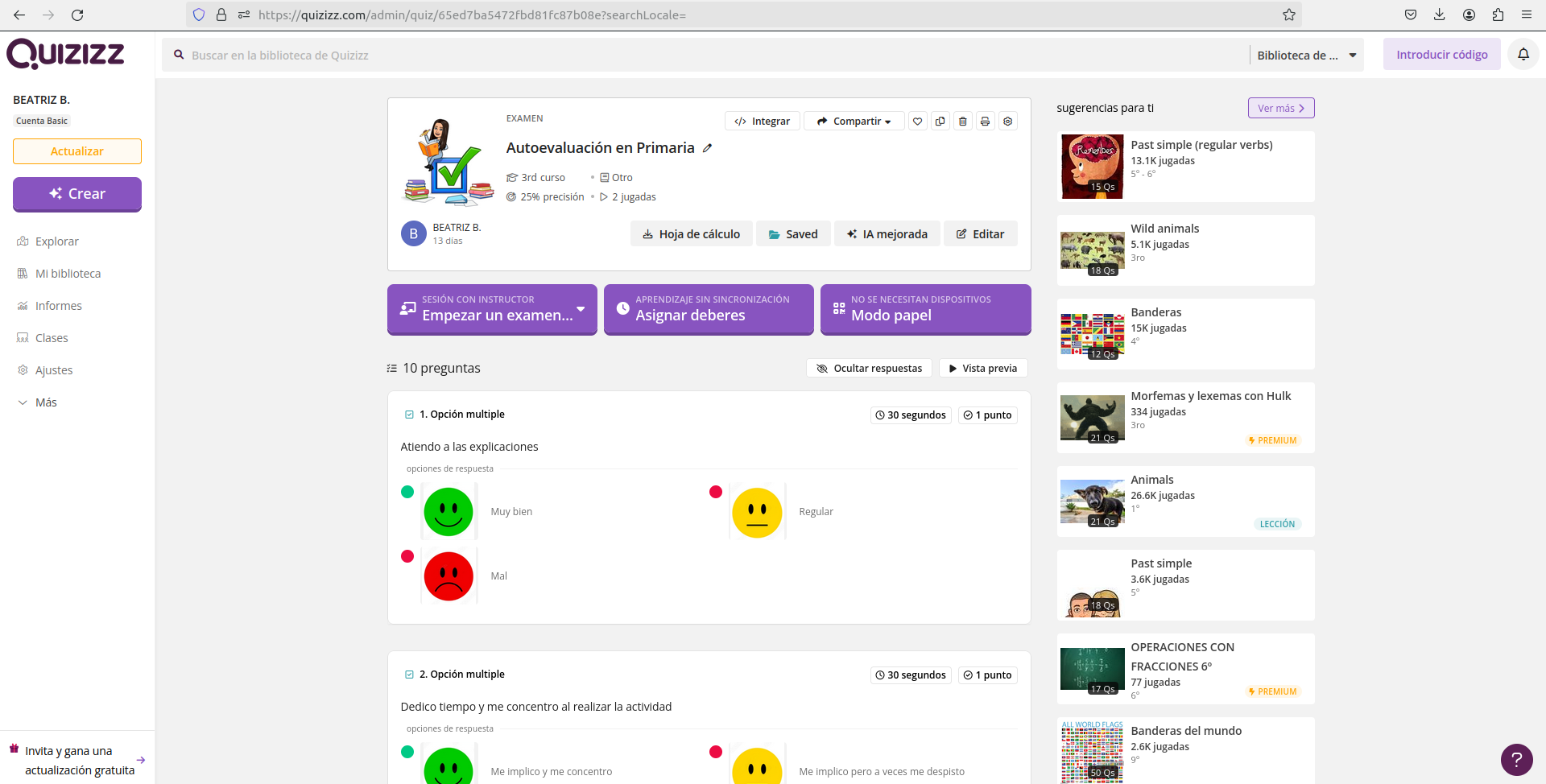
Task: Open Mi biblioteca in the sidebar
Action: coord(68,274)
